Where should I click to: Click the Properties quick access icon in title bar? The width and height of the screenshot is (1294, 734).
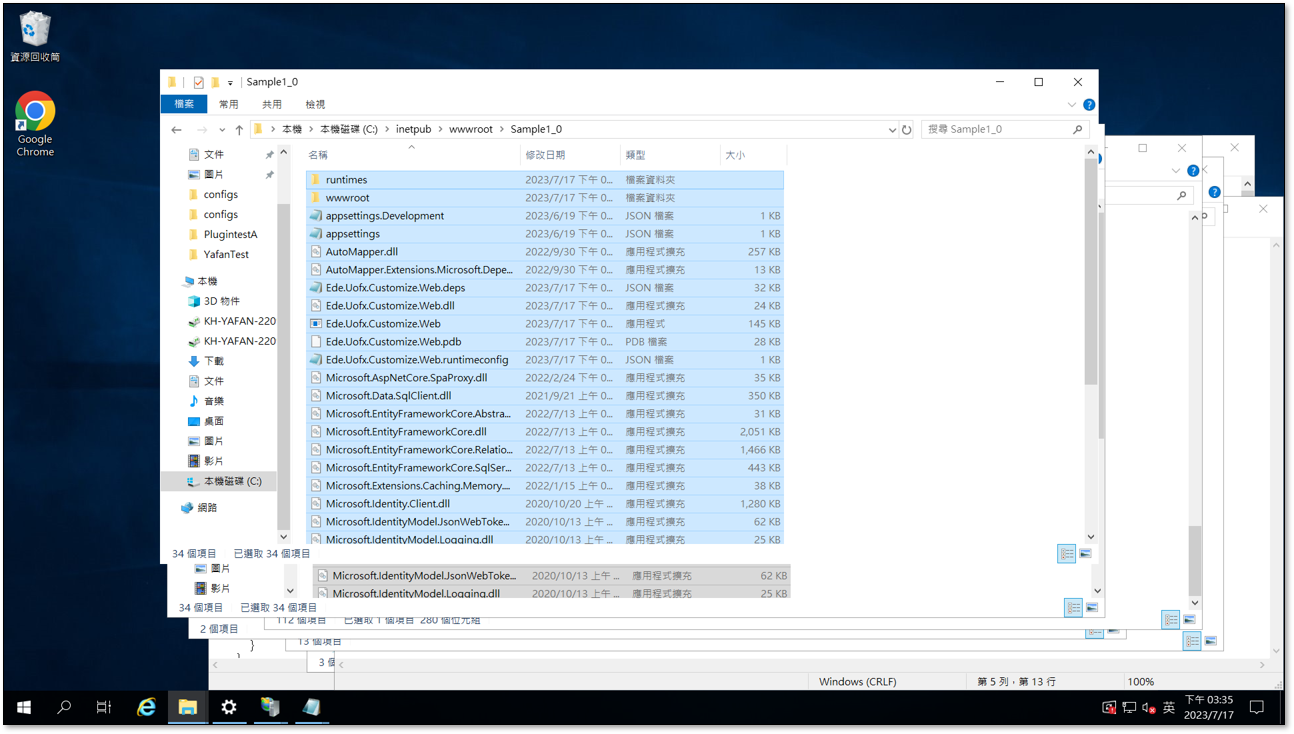pyautogui.click(x=199, y=82)
